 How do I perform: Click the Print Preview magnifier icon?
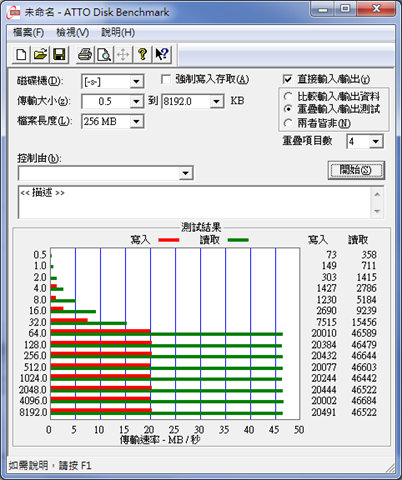[x=104, y=54]
